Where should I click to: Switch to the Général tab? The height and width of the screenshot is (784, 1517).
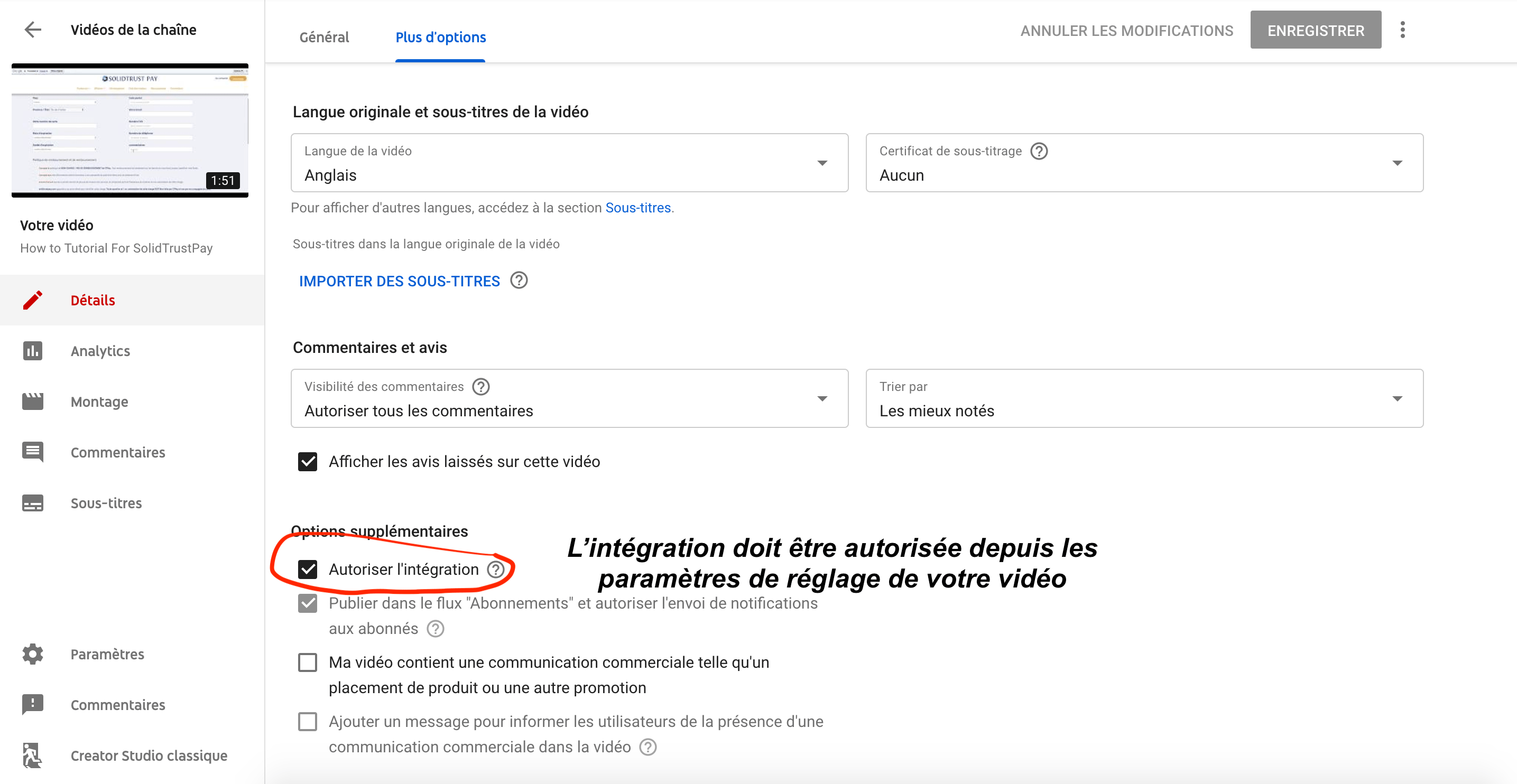coord(324,37)
